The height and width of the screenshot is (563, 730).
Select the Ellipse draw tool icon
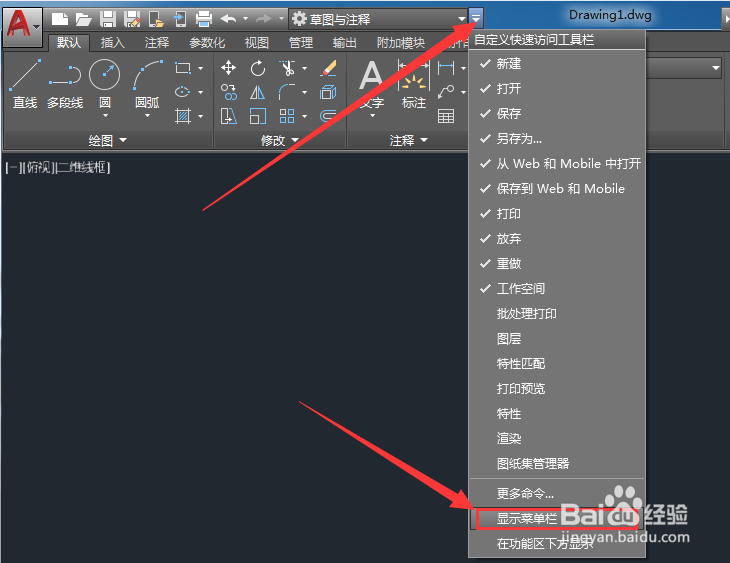[x=182, y=92]
